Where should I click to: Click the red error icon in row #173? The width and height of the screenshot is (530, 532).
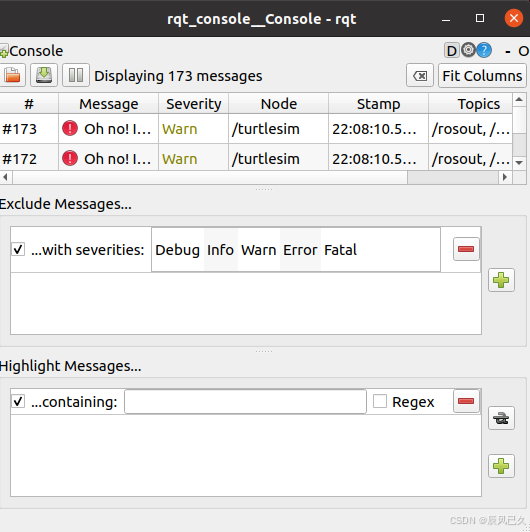click(70, 128)
